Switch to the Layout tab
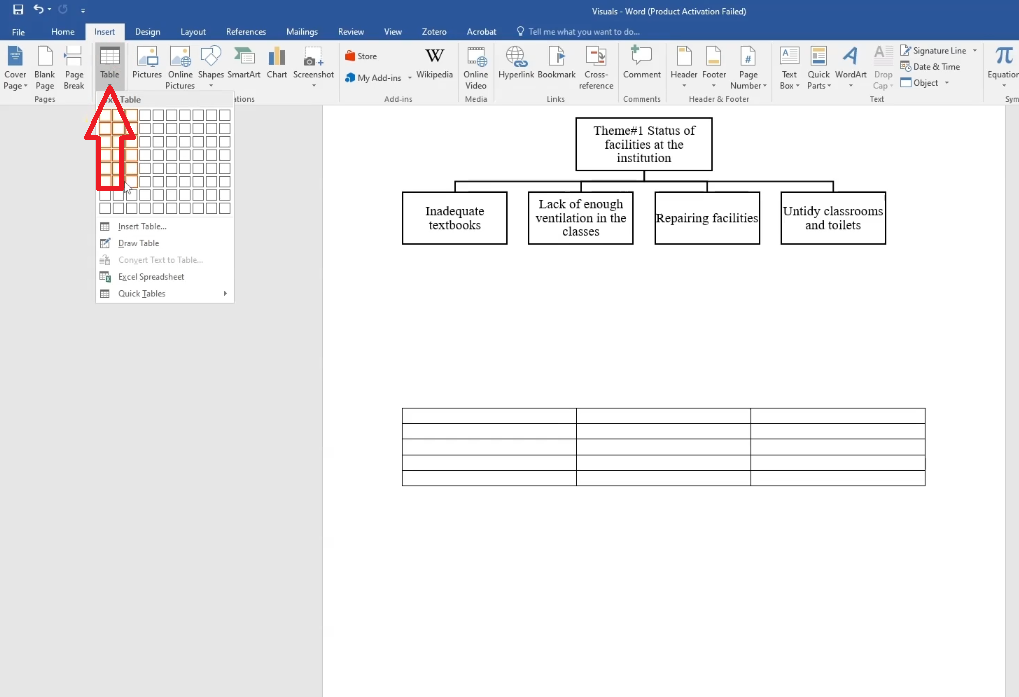Screen dimensions: 1019x697 click(193, 32)
